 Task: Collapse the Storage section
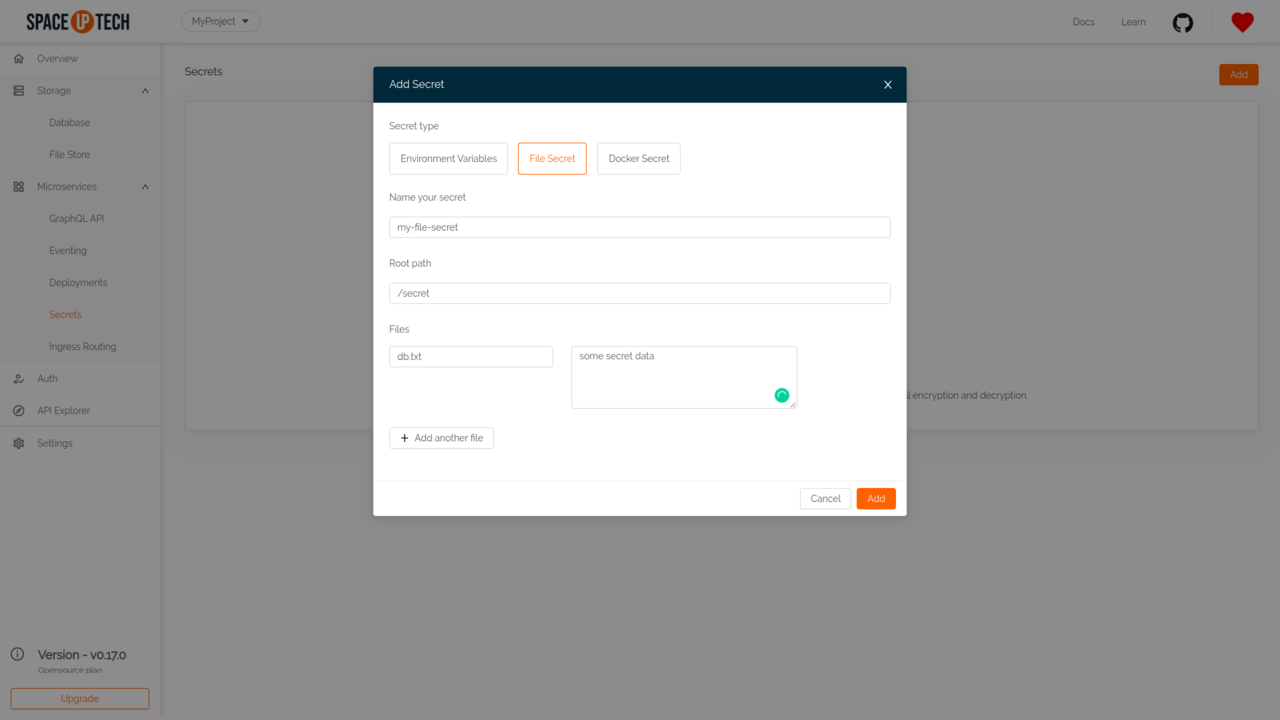coord(144,90)
